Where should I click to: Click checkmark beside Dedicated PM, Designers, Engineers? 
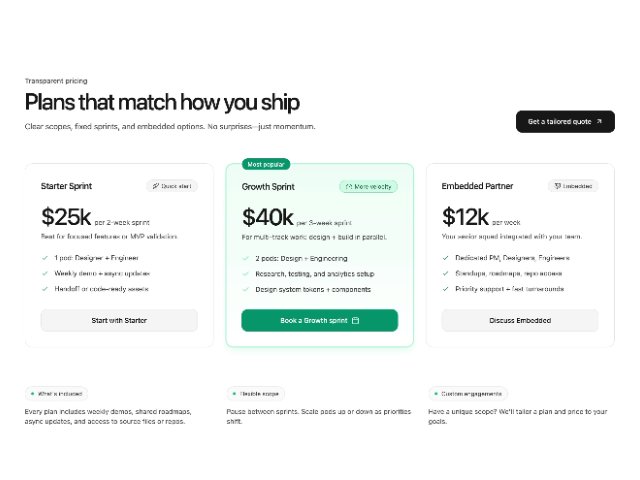[446, 257]
